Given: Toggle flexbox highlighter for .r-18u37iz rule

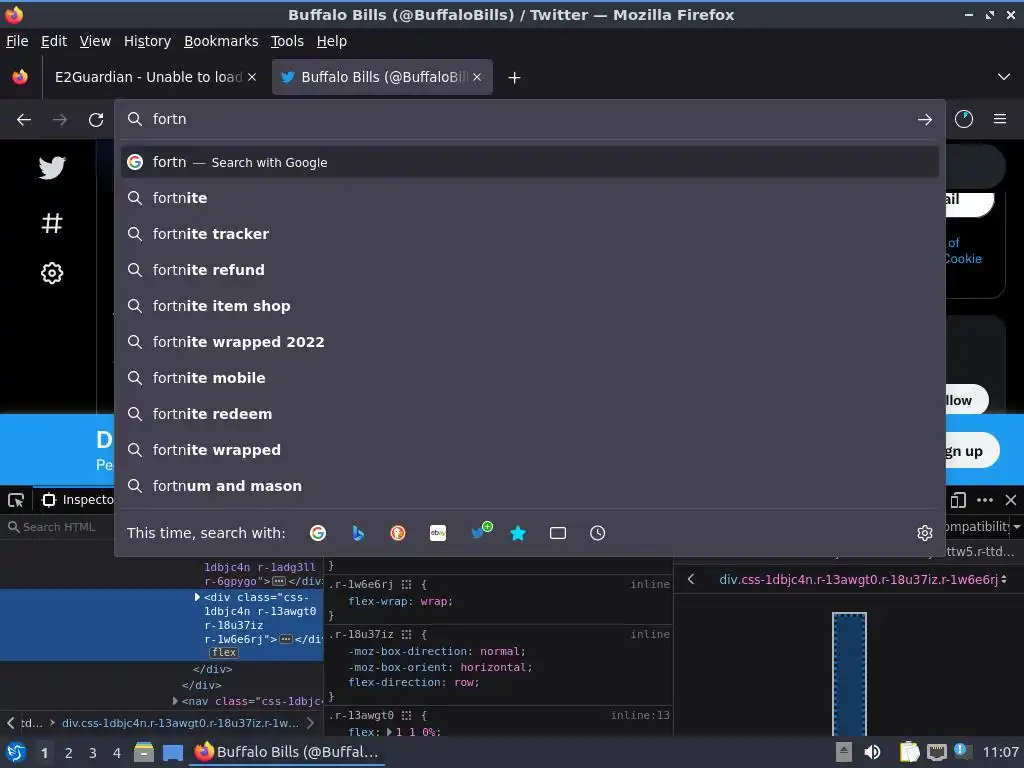Looking at the screenshot, I should tap(406, 634).
